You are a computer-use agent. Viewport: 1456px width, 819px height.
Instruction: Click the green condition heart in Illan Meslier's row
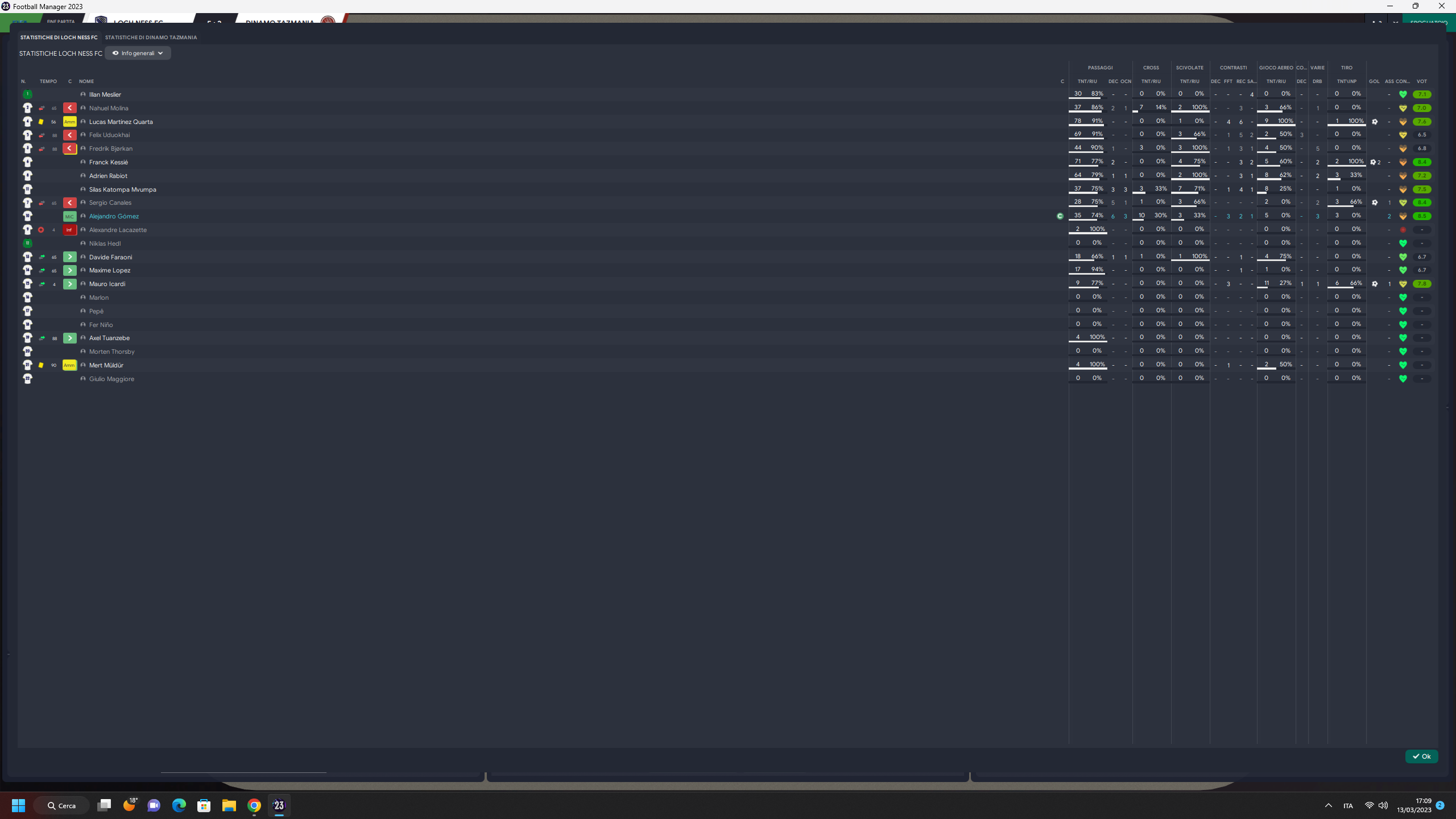pos(1403,94)
